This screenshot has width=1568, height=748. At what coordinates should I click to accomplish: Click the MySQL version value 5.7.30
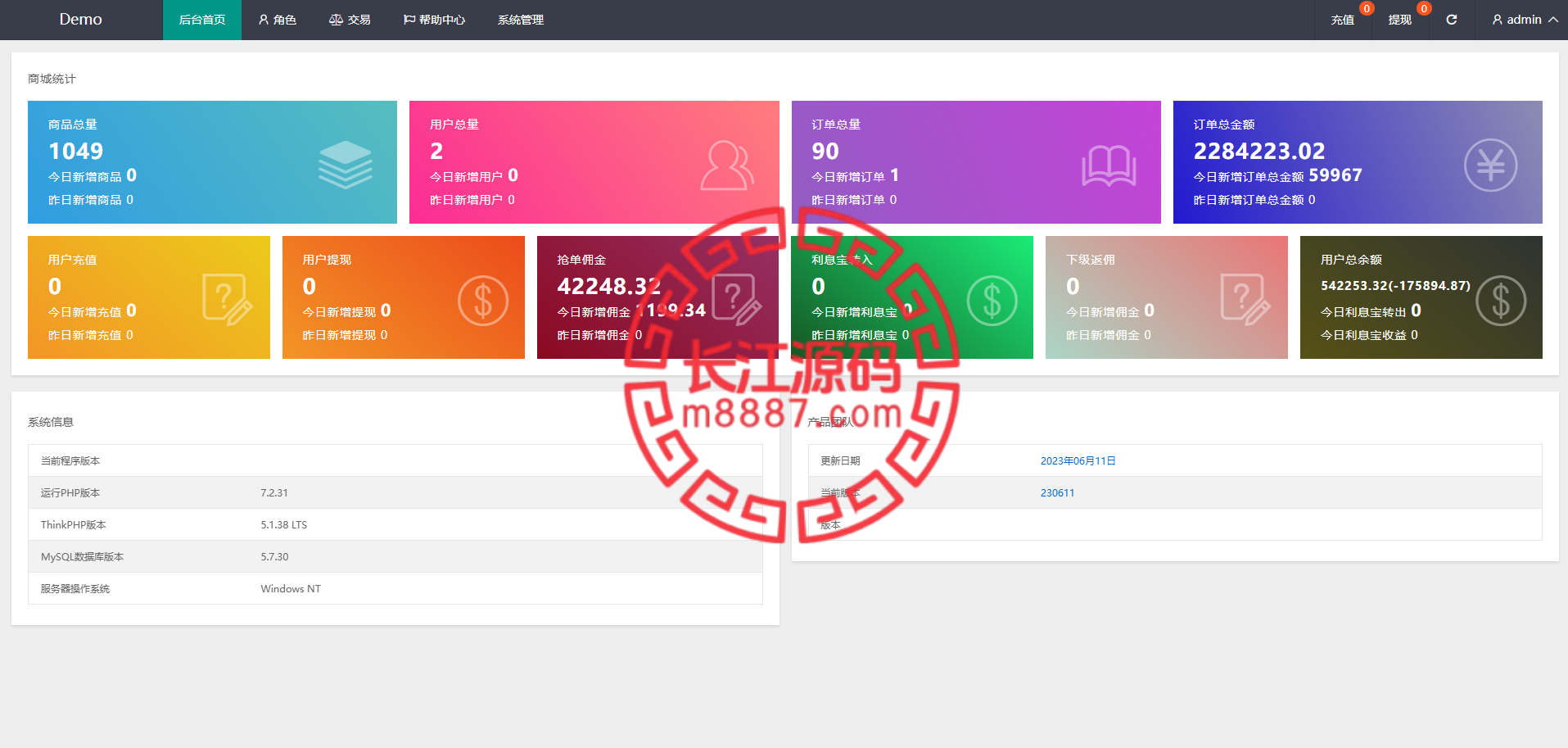pos(274,557)
